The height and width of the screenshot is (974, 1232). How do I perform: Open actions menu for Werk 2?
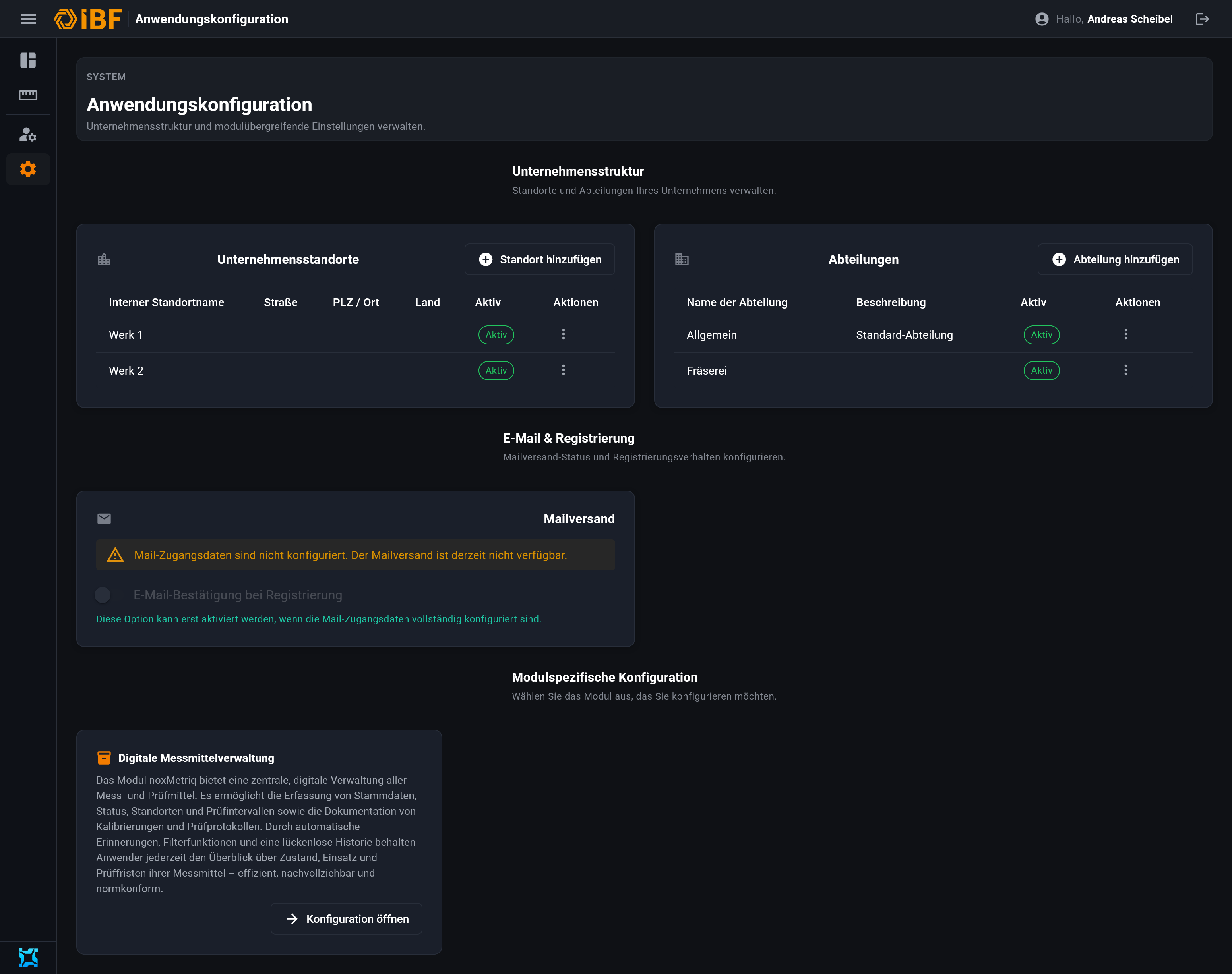click(x=564, y=370)
